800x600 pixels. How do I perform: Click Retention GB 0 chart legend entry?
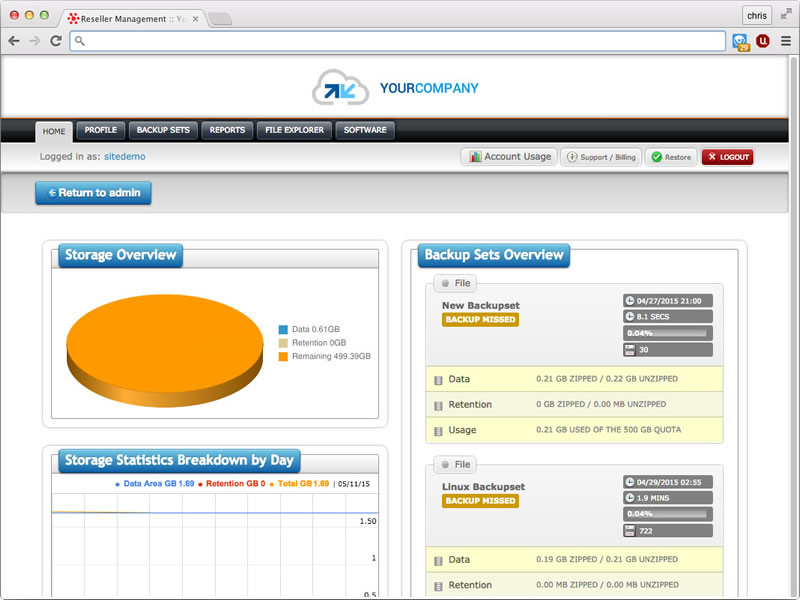(x=232, y=484)
